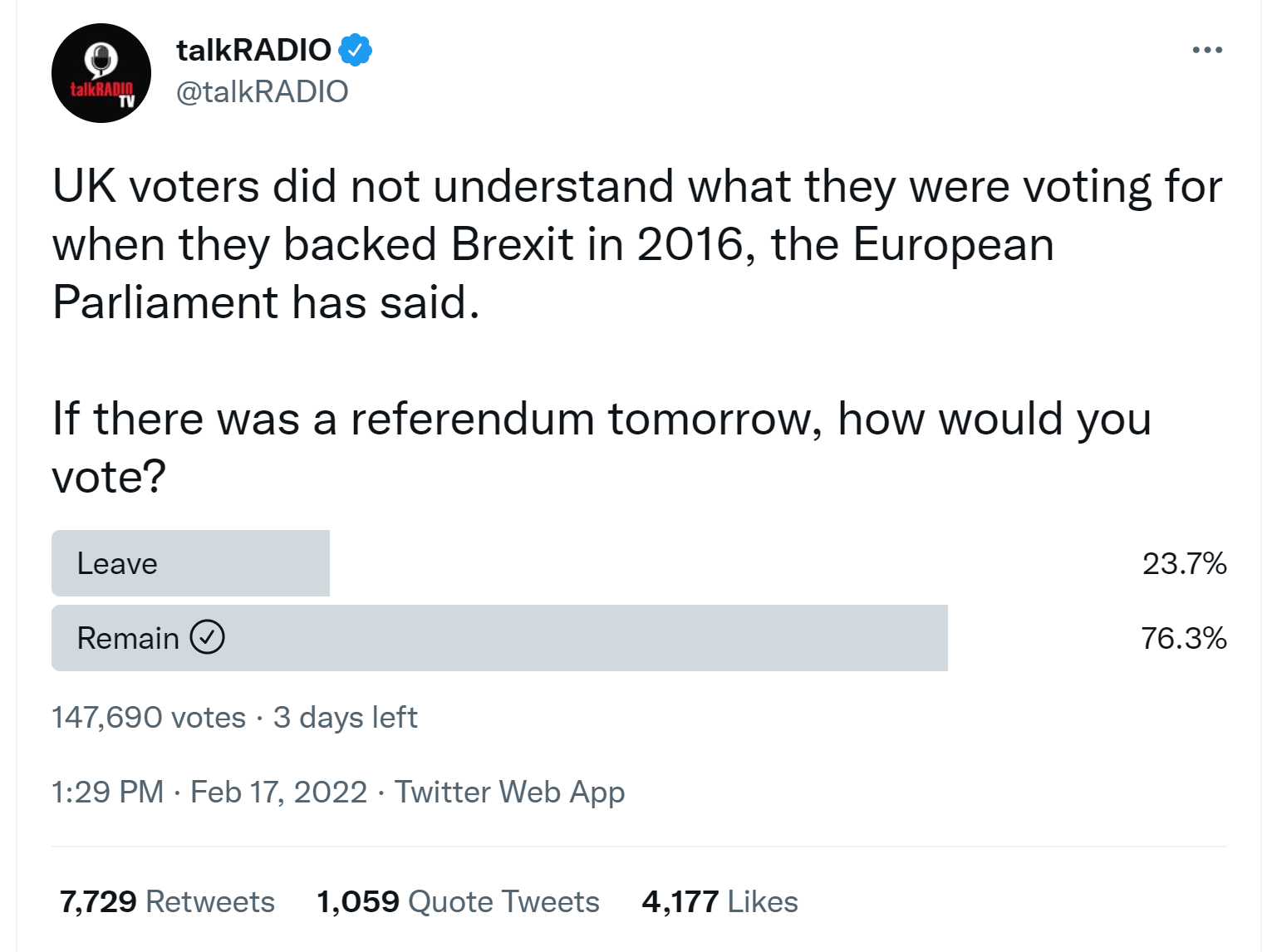Click the blue verified badge
The width and height of the screenshot is (1272, 952).
(x=355, y=50)
